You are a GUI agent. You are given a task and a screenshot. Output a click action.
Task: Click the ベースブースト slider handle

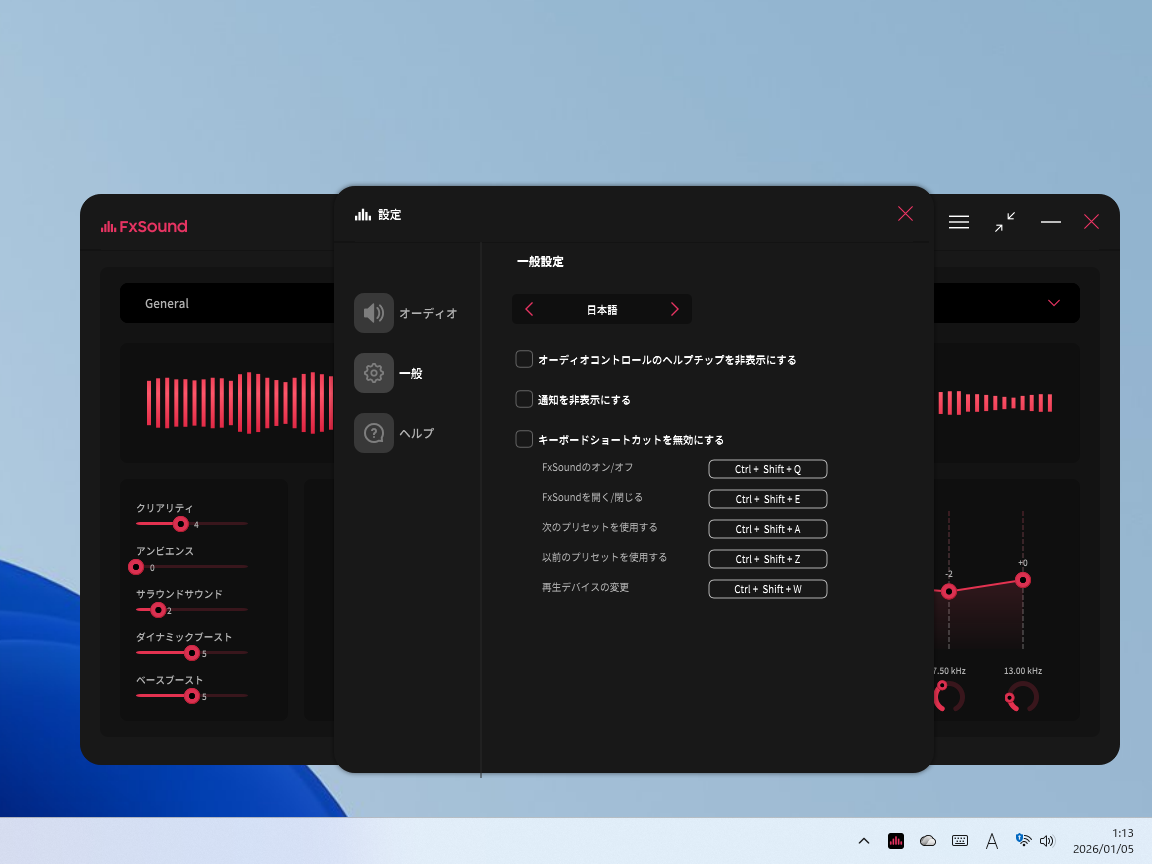[x=192, y=696]
